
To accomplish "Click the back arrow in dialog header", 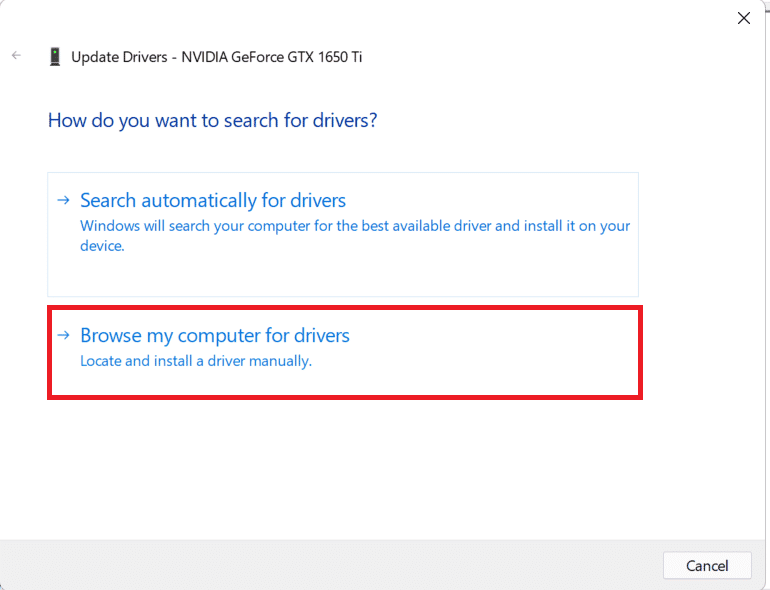I will 16,55.
